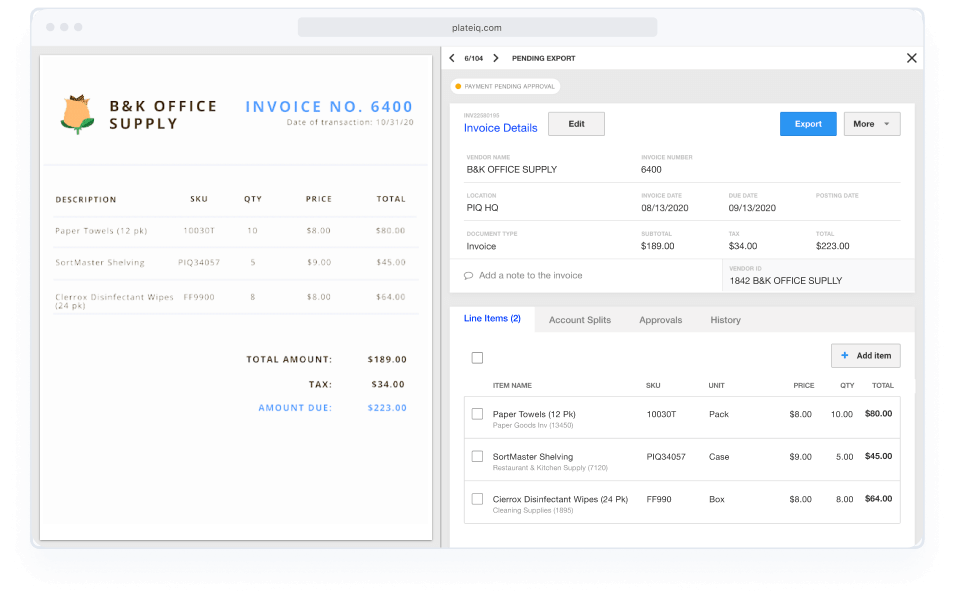Switch to the Account Splits tab
Image resolution: width=956 pixels, height=602 pixels.
click(579, 319)
